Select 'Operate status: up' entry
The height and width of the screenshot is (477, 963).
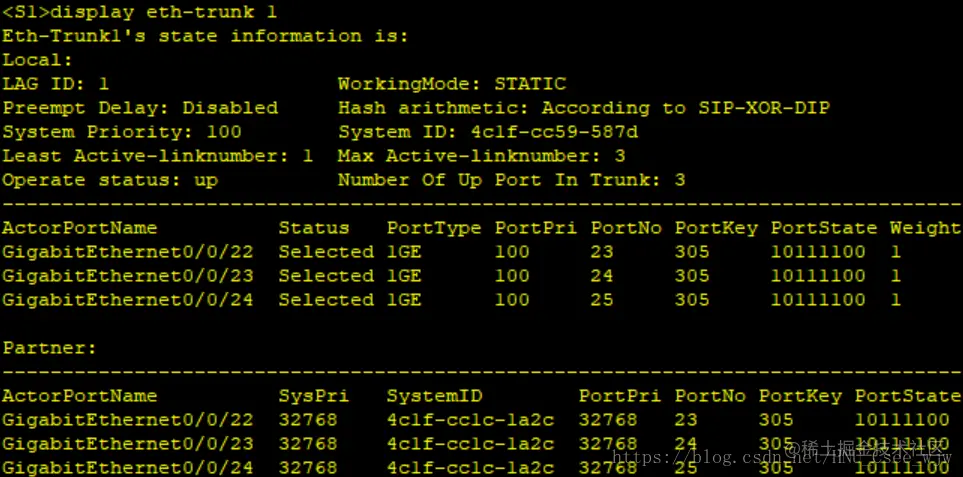pyautogui.click(x=110, y=180)
